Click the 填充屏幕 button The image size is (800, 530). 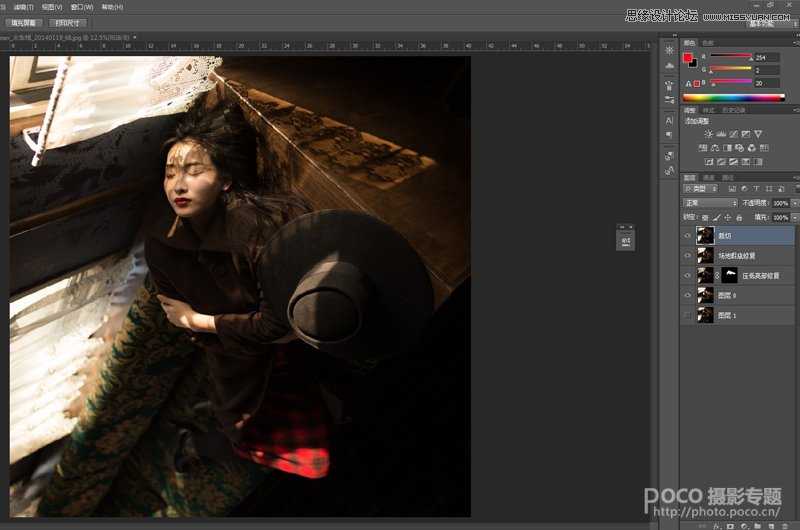(x=22, y=22)
